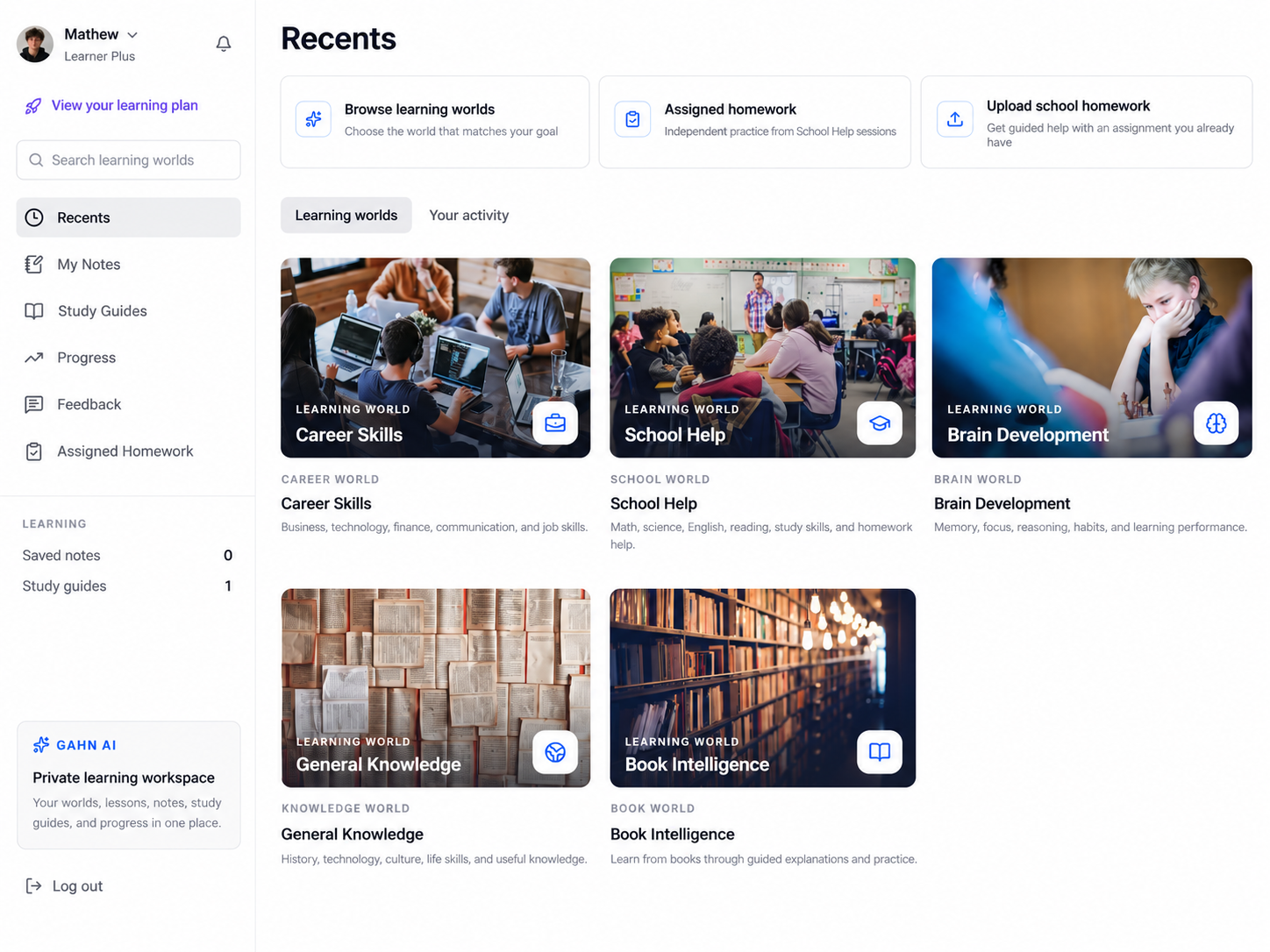Click the magnifier icon in search box
Image resolution: width=1270 pixels, height=952 pixels.
[36, 160]
